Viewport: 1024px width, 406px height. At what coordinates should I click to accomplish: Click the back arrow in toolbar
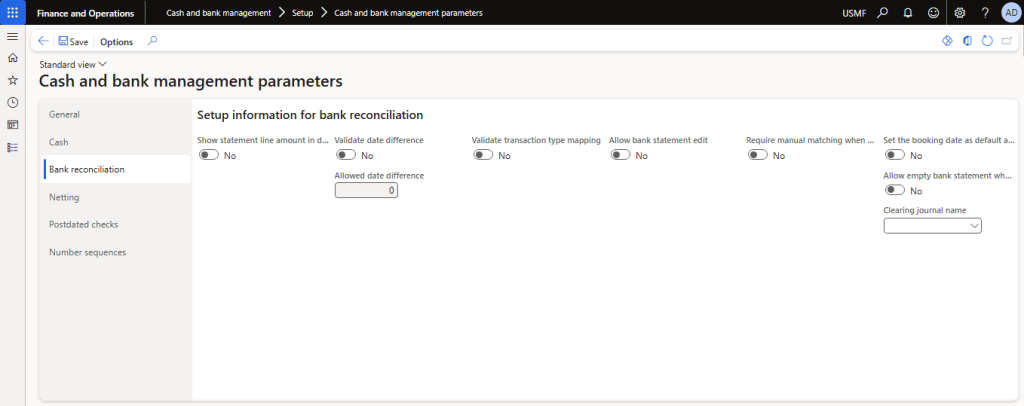coord(44,41)
